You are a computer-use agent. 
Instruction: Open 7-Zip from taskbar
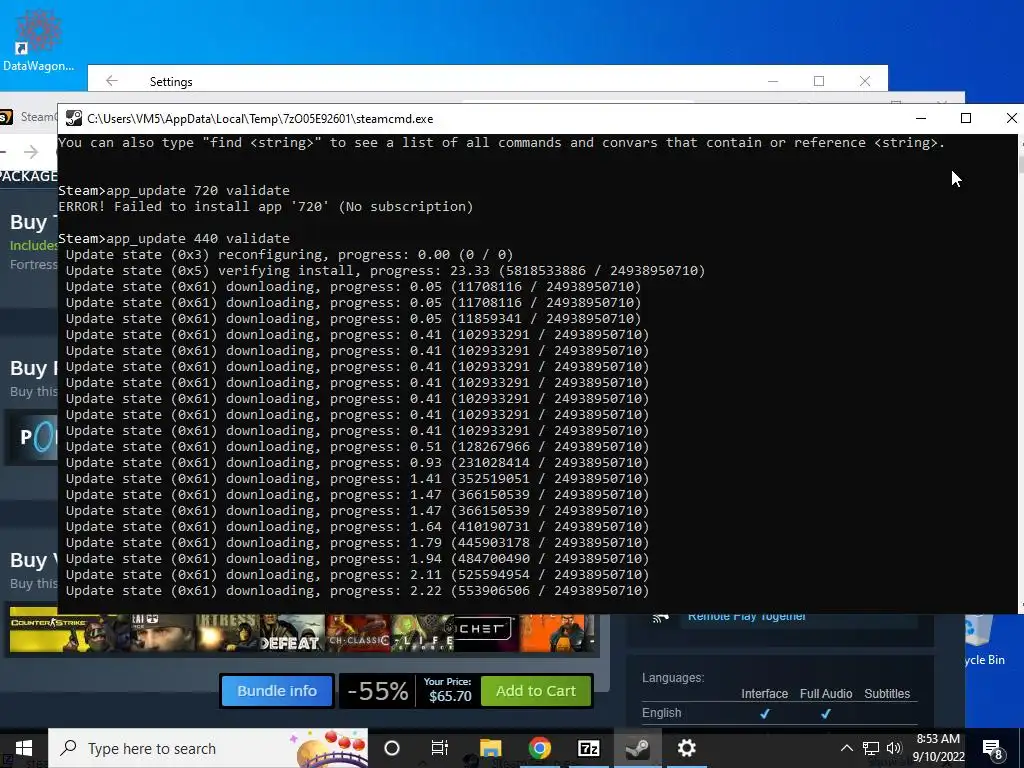(588, 748)
